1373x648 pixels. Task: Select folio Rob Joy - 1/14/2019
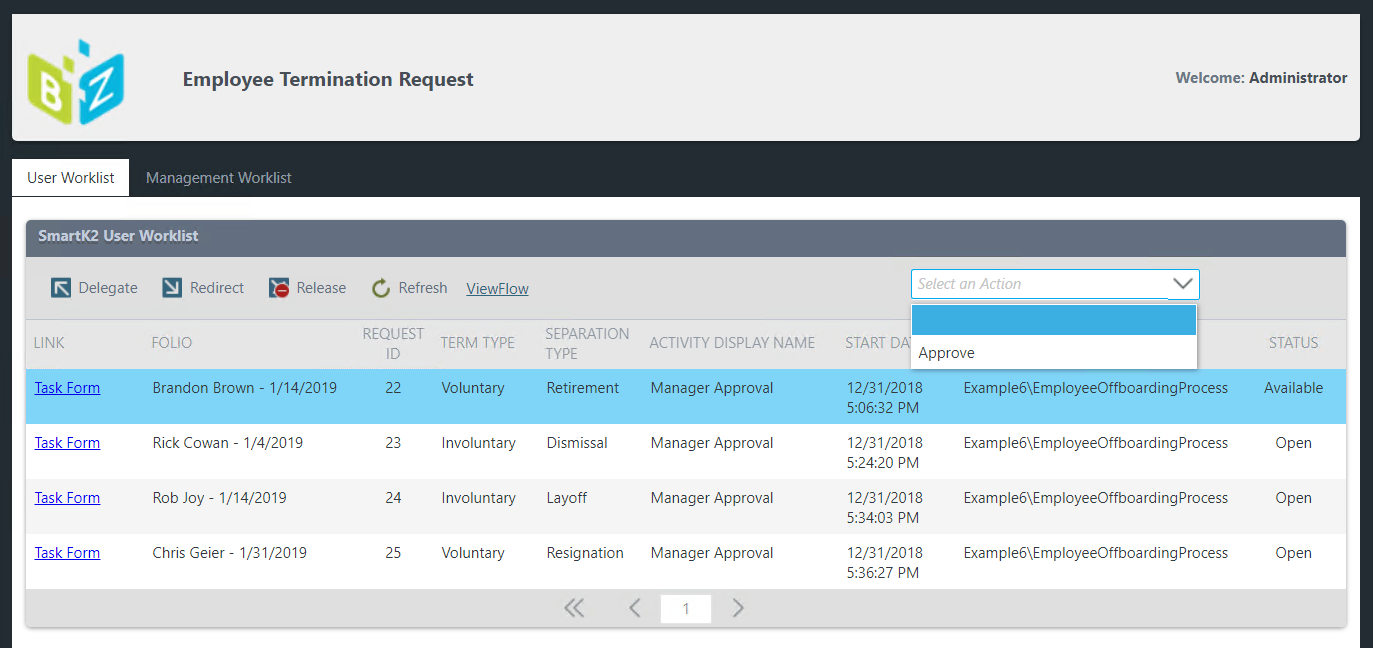[220, 498]
